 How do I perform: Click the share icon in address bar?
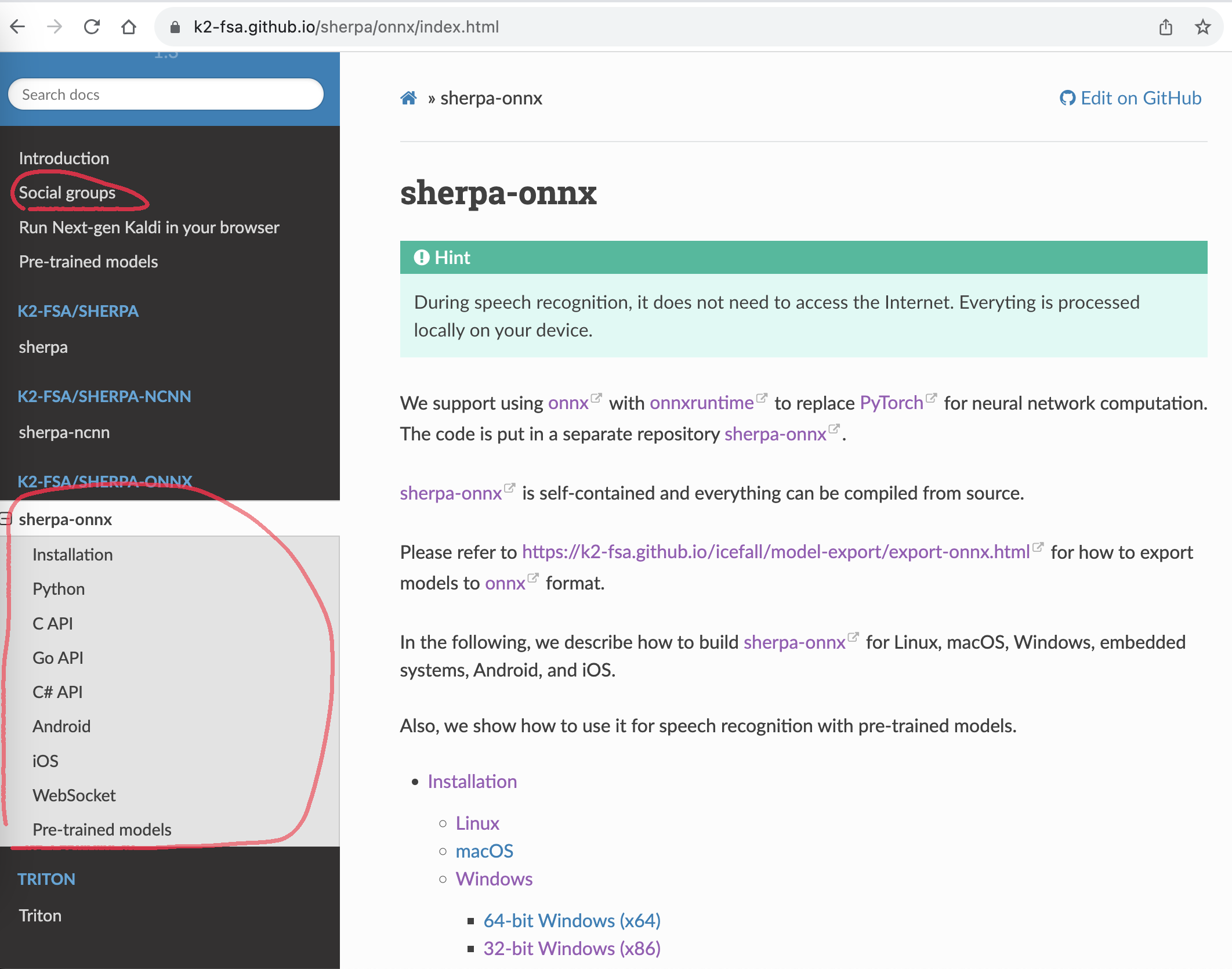click(1165, 27)
